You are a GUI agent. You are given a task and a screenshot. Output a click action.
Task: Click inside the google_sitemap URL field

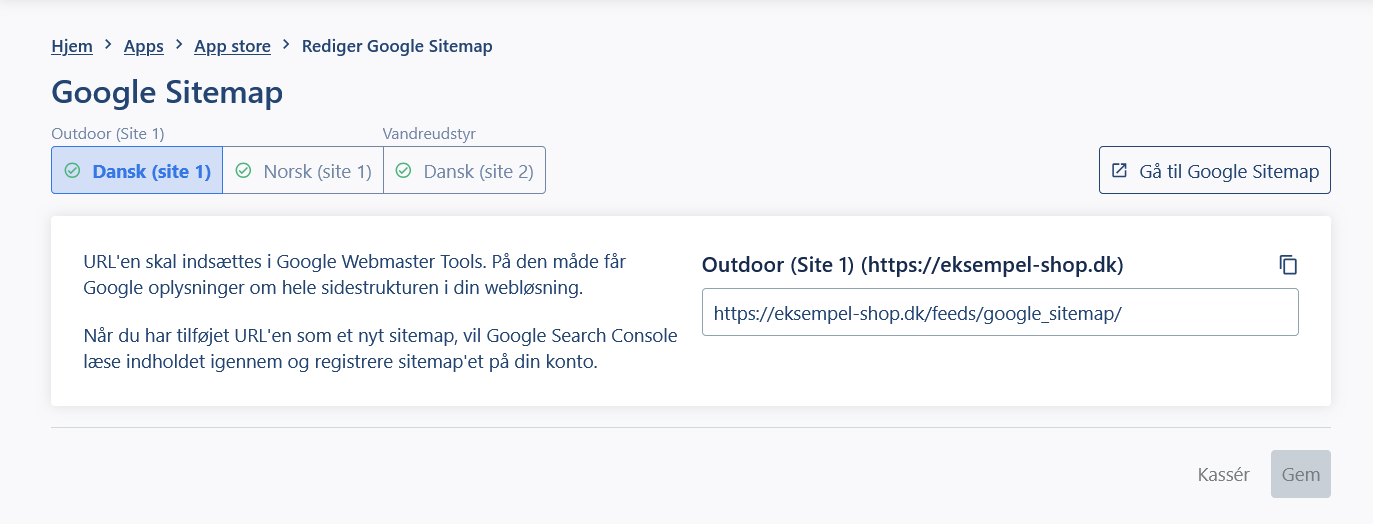pos(1000,313)
